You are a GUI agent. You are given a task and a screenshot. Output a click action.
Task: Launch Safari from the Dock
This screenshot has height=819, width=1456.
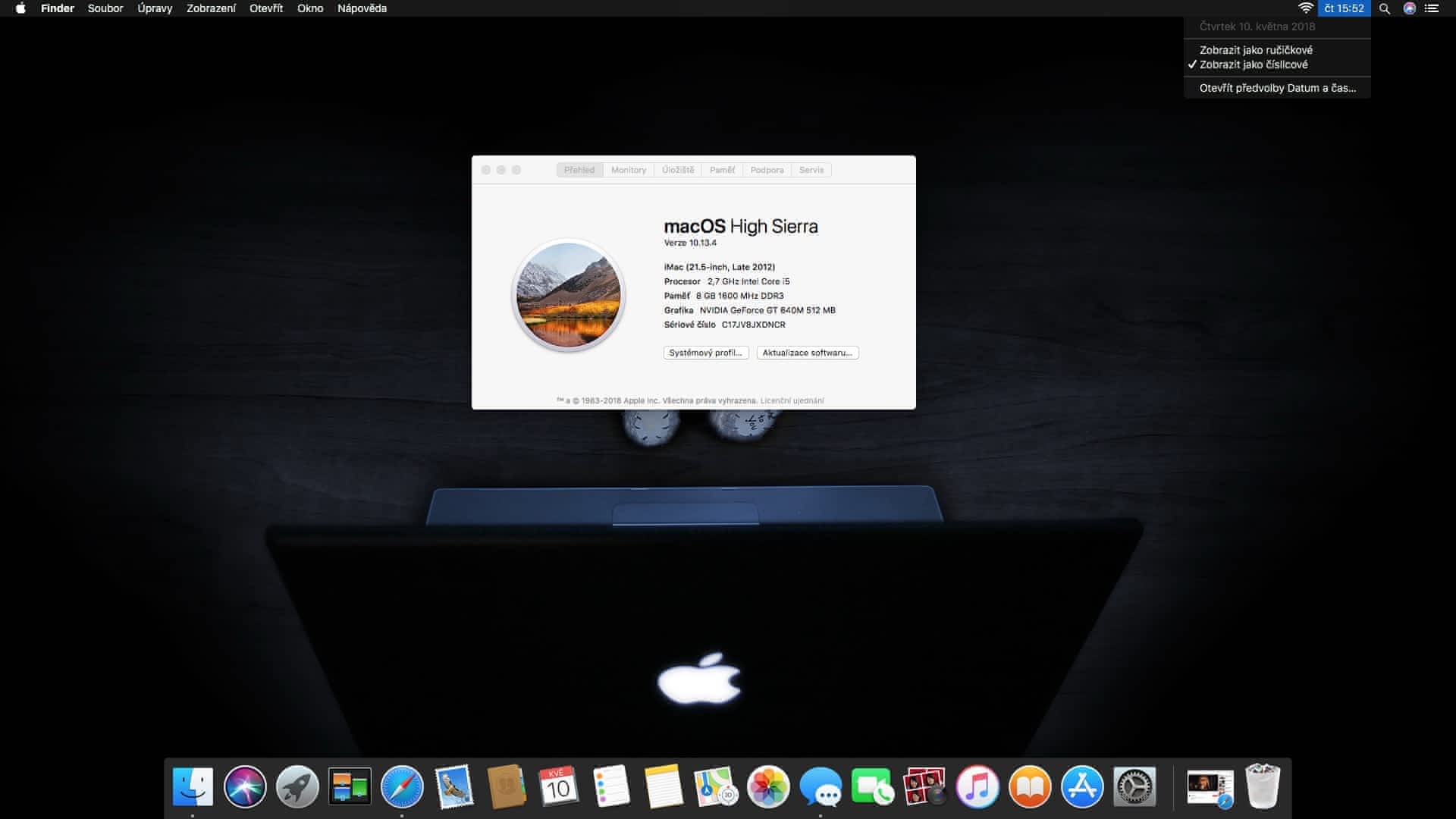pyautogui.click(x=402, y=786)
